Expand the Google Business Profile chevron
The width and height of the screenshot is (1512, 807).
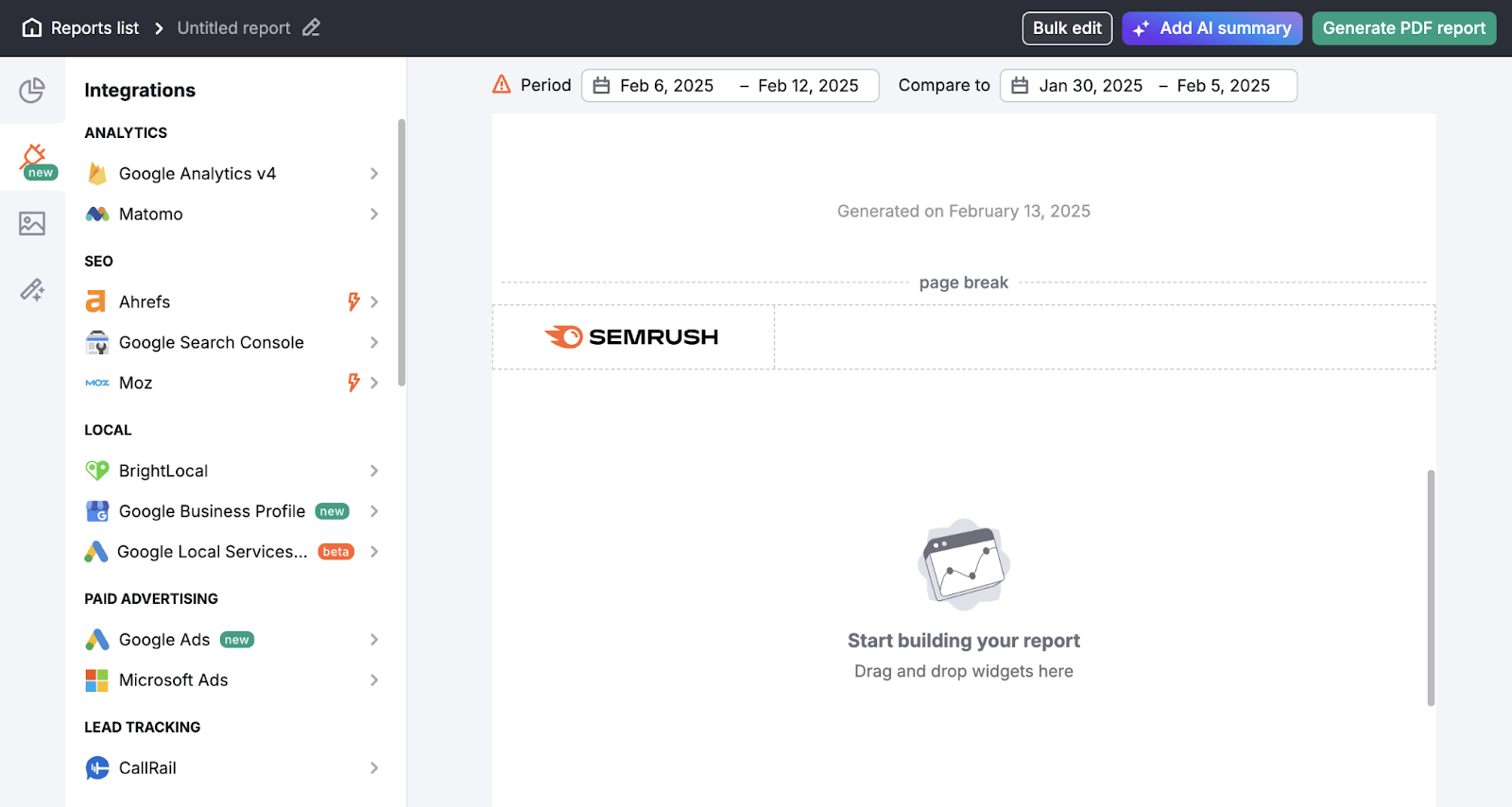(x=374, y=511)
